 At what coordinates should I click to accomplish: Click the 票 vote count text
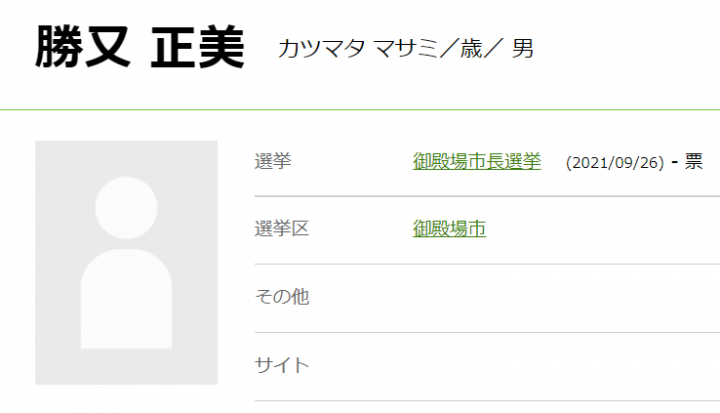pyautogui.click(x=694, y=162)
